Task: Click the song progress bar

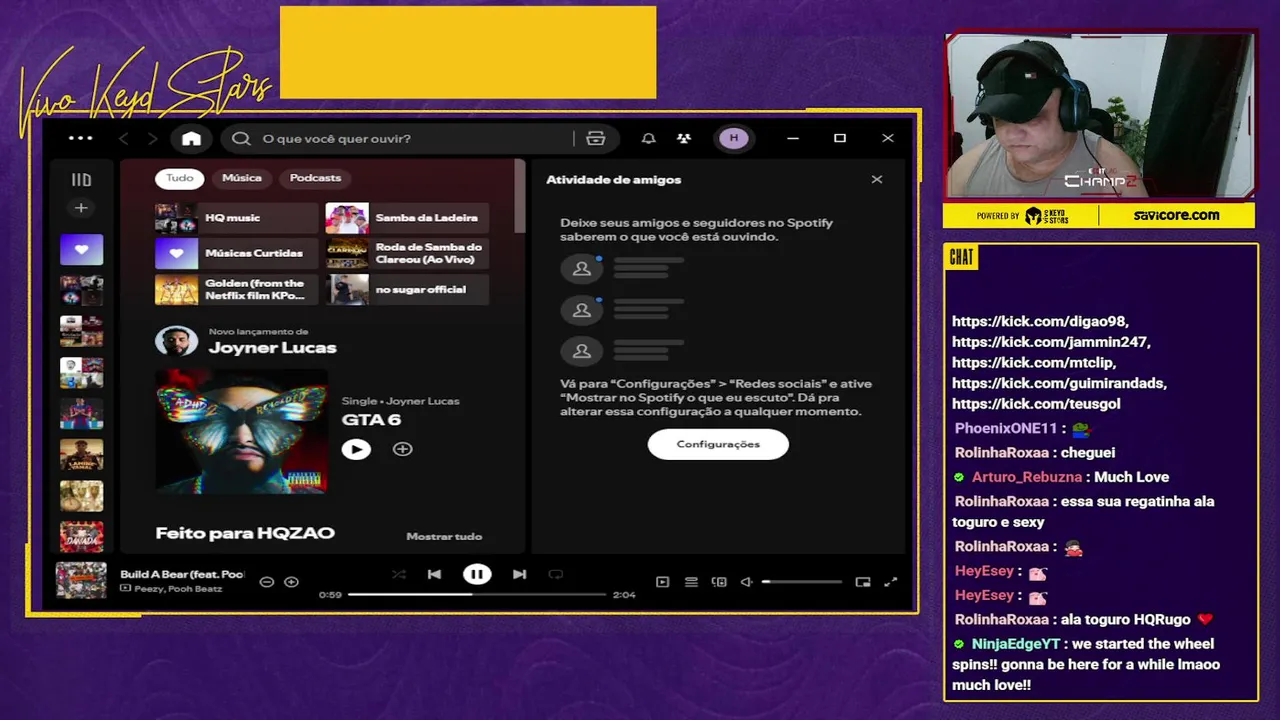Action: (x=477, y=595)
